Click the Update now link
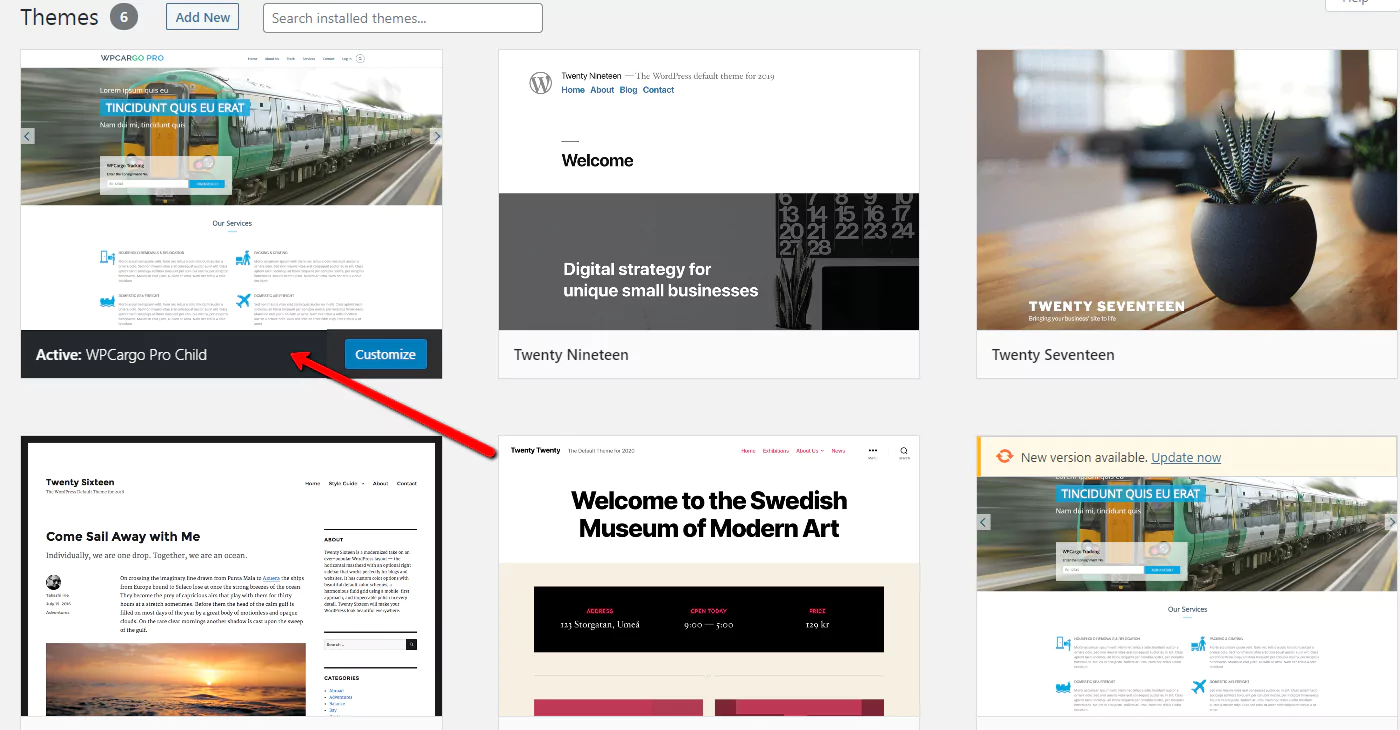Screen dimensions: 1400x730 1186,457
